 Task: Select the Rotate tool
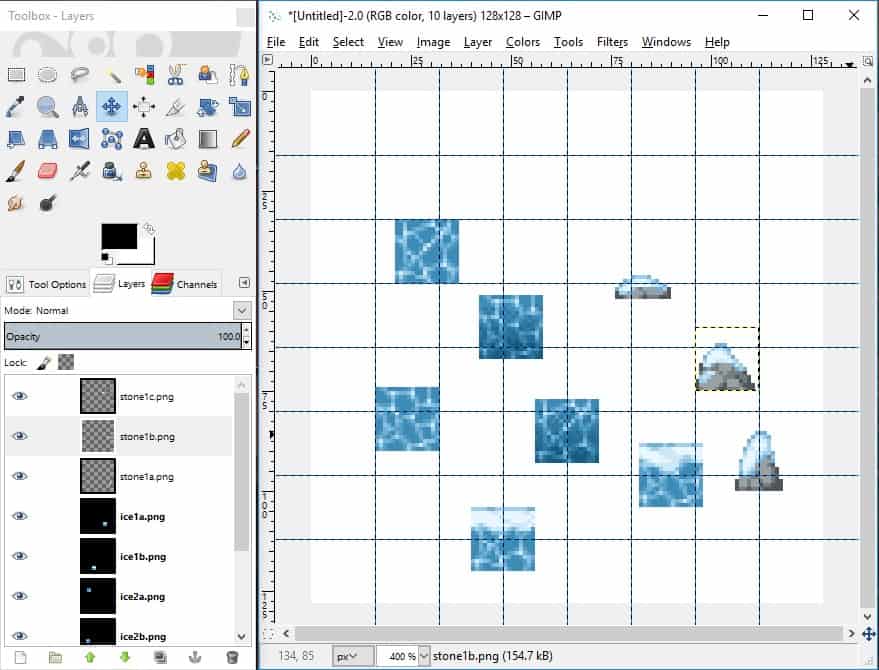pyautogui.click(x=208, y=107)
